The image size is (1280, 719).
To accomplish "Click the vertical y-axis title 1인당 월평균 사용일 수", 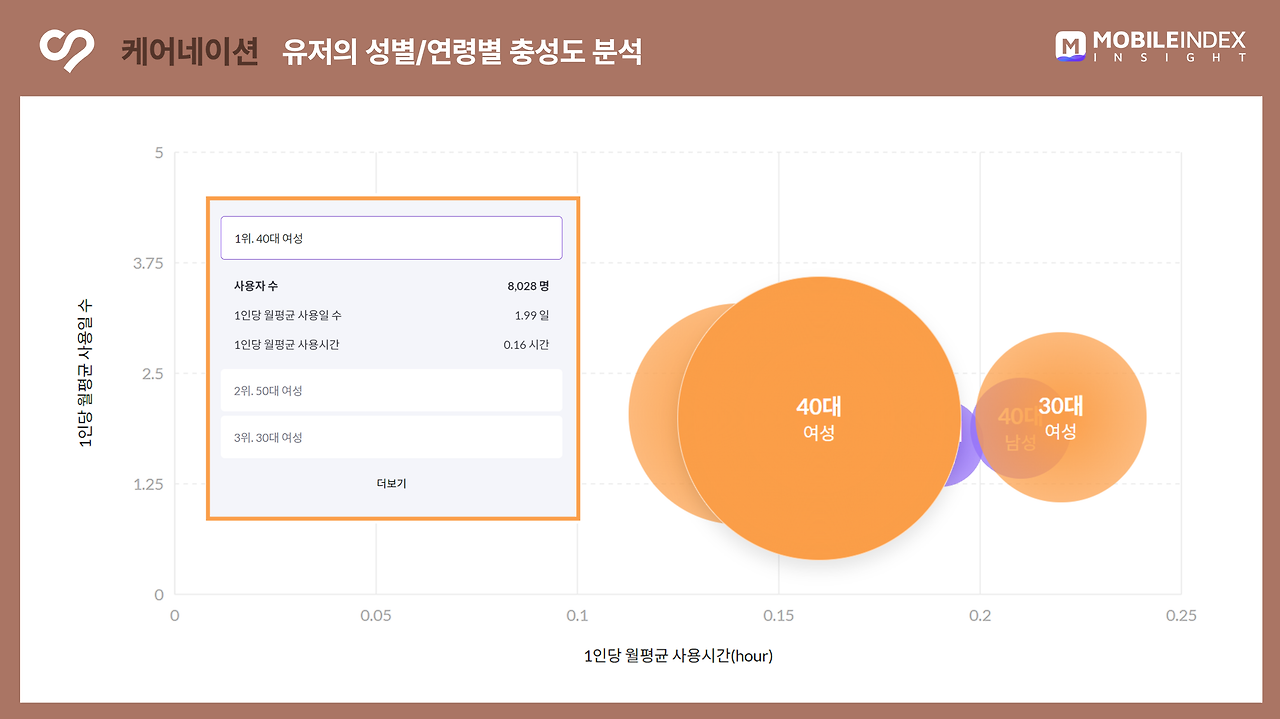I will pos(85,373).
